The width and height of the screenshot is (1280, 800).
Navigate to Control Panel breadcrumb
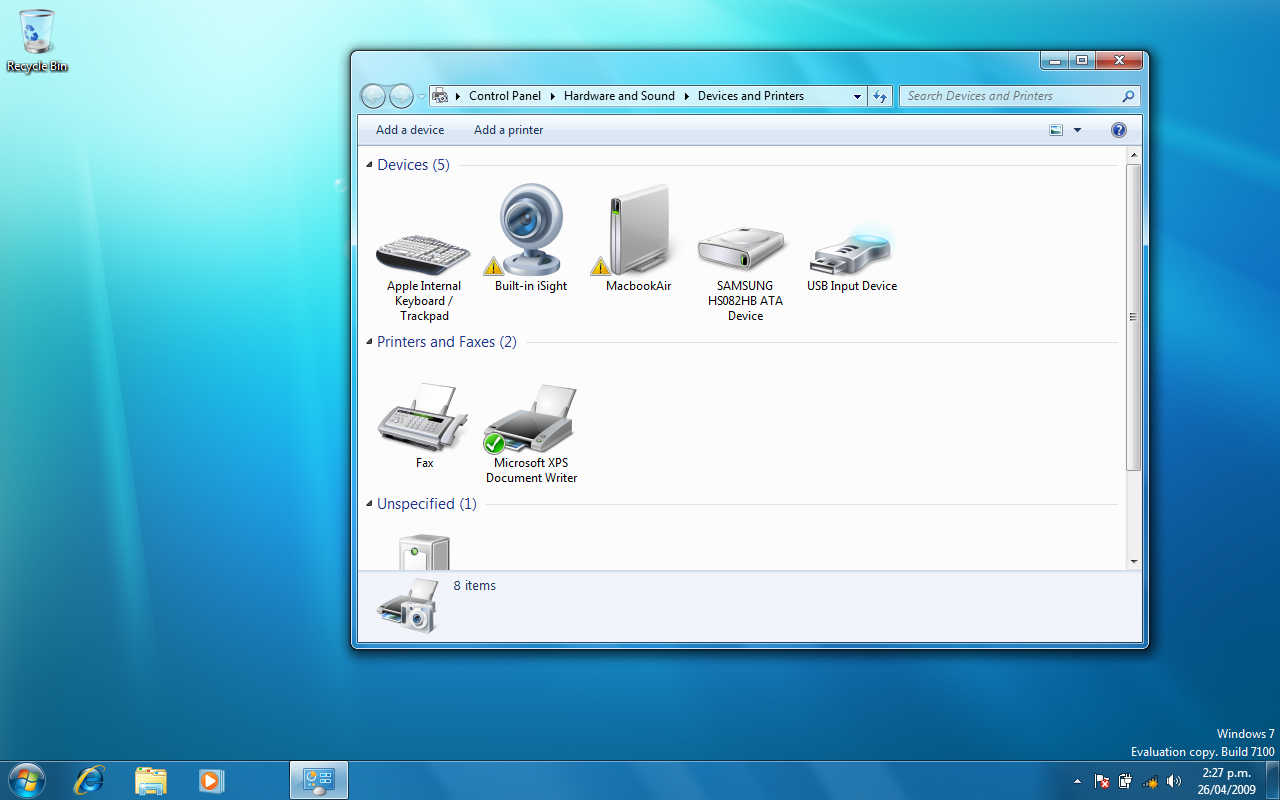[x=505, y=96]
